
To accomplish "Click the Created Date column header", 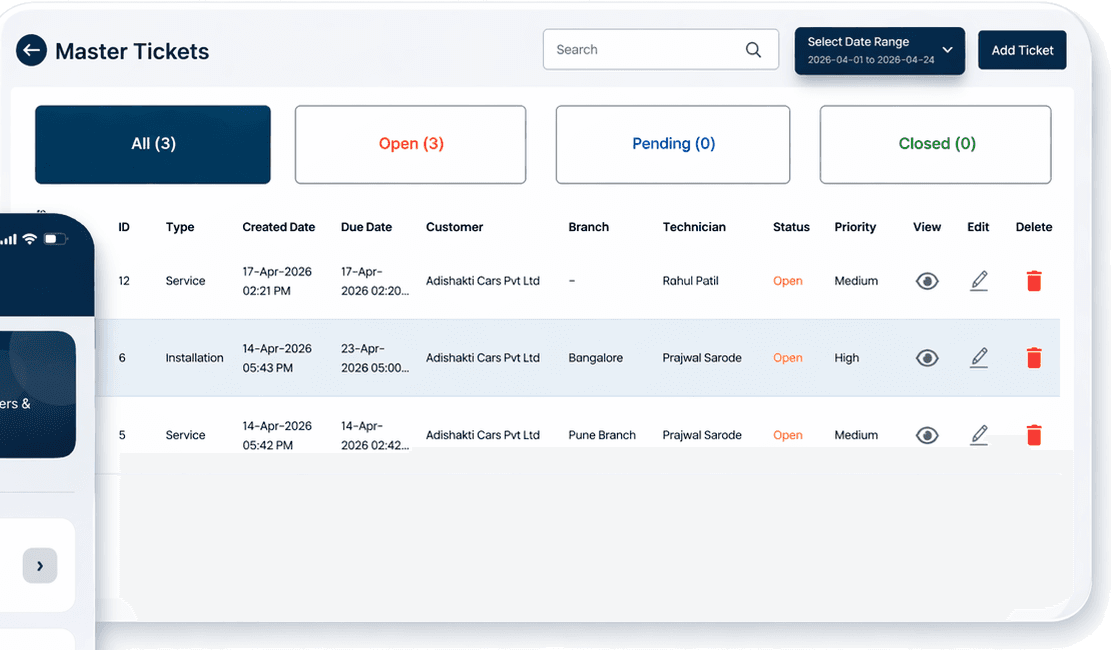I will 278,227.
